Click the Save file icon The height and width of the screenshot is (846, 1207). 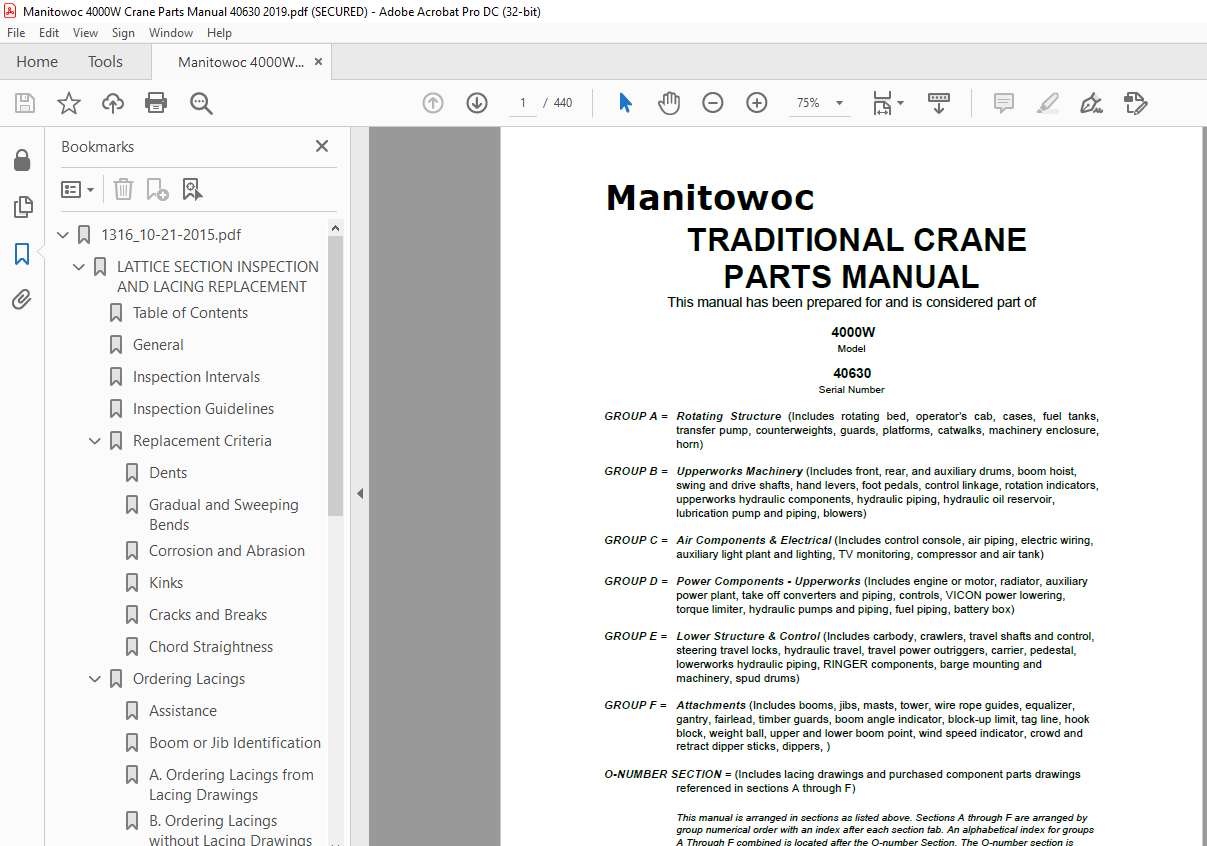pos(25,103)
